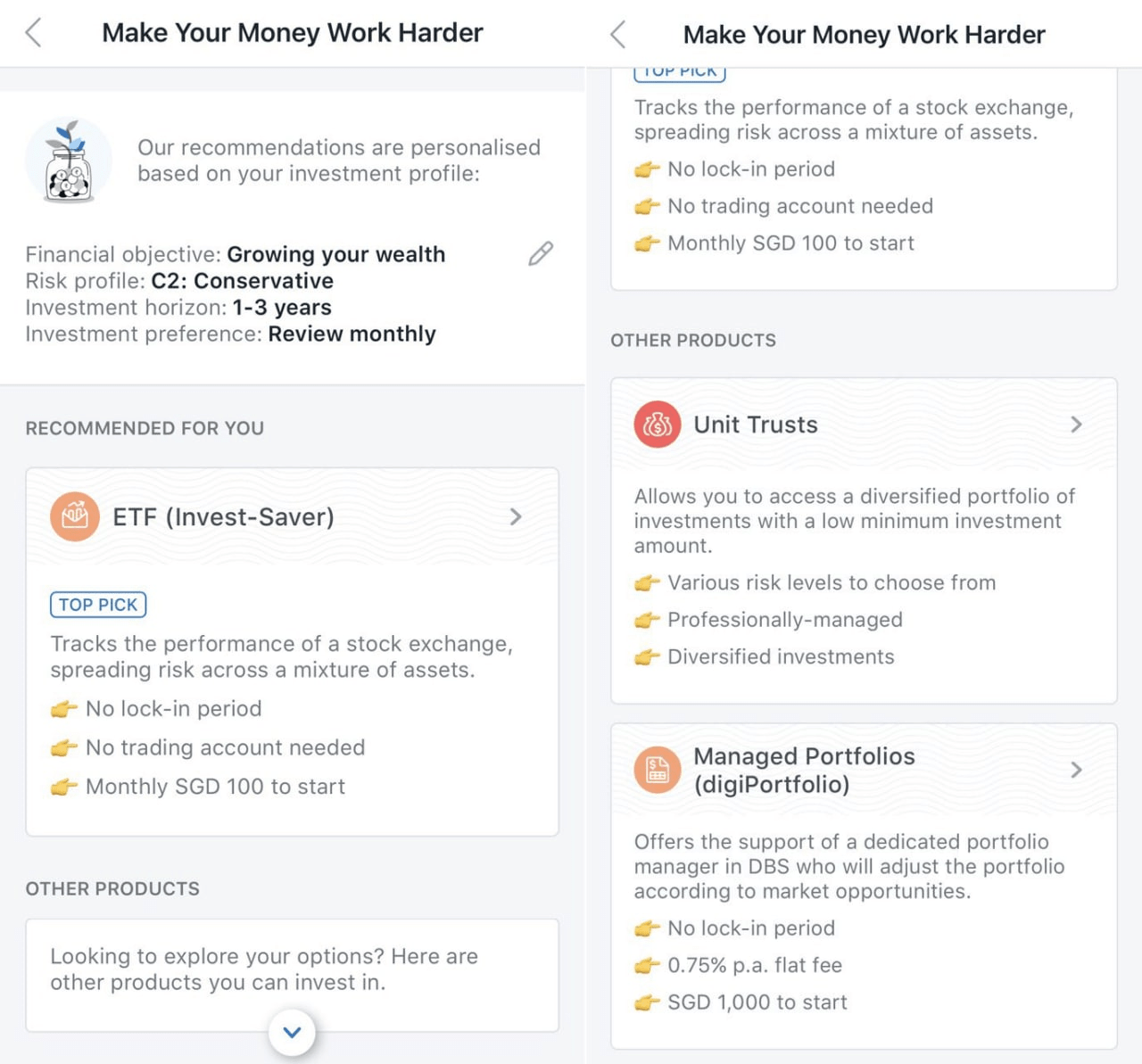Tap the Looking to explore your options card
This screenshot has height=1064, width=1142.
pos(292,969)
